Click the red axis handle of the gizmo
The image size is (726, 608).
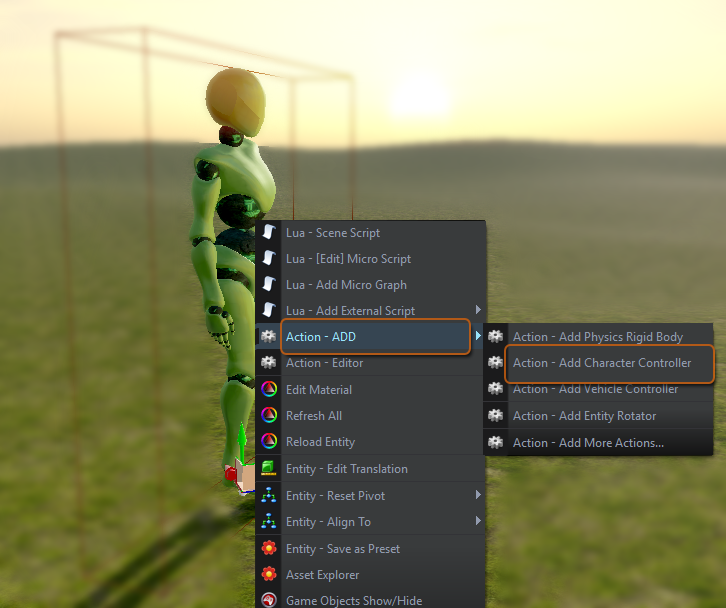[x=230, y=473]
